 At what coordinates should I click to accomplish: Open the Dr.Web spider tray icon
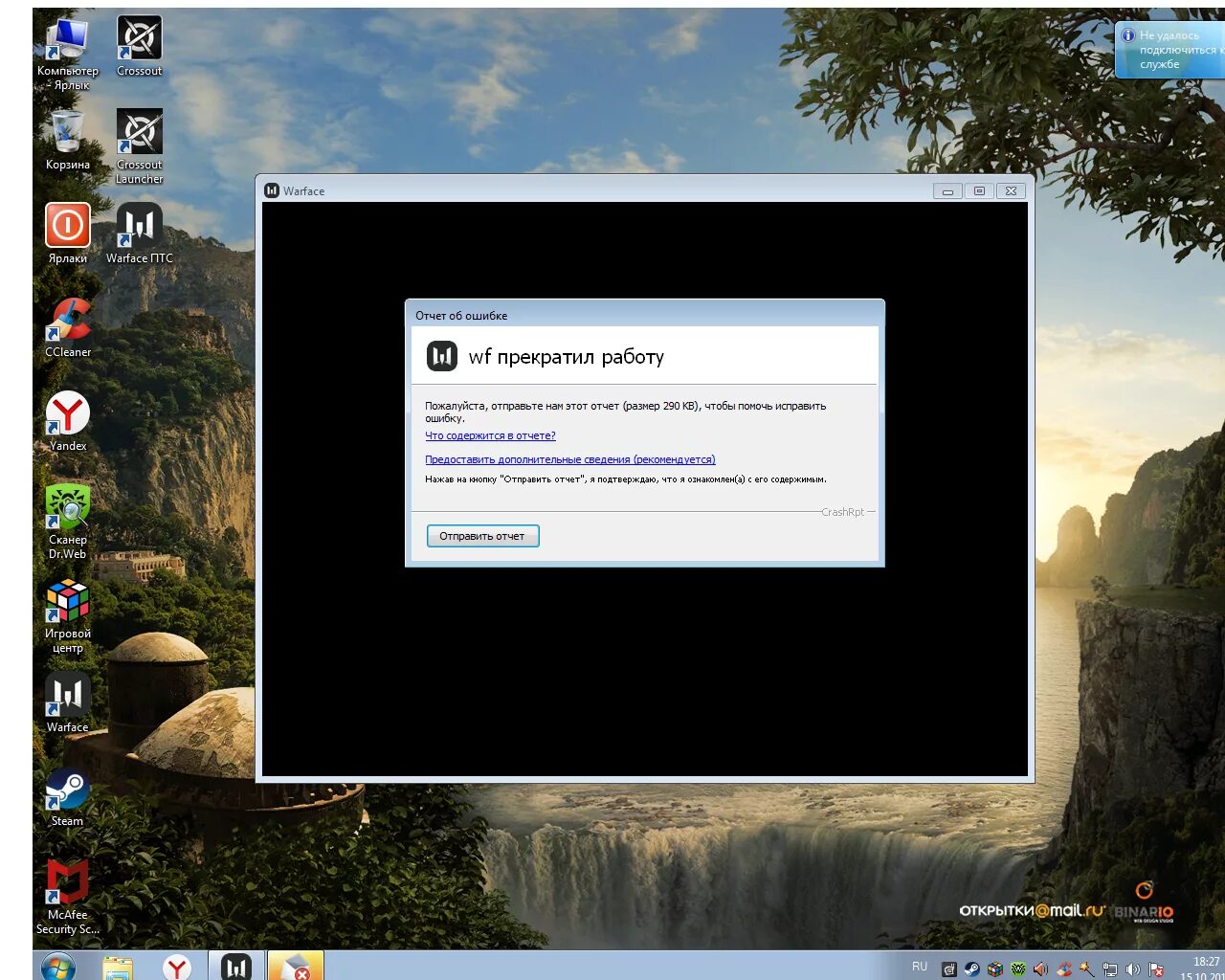click(x=1018, y=969)
